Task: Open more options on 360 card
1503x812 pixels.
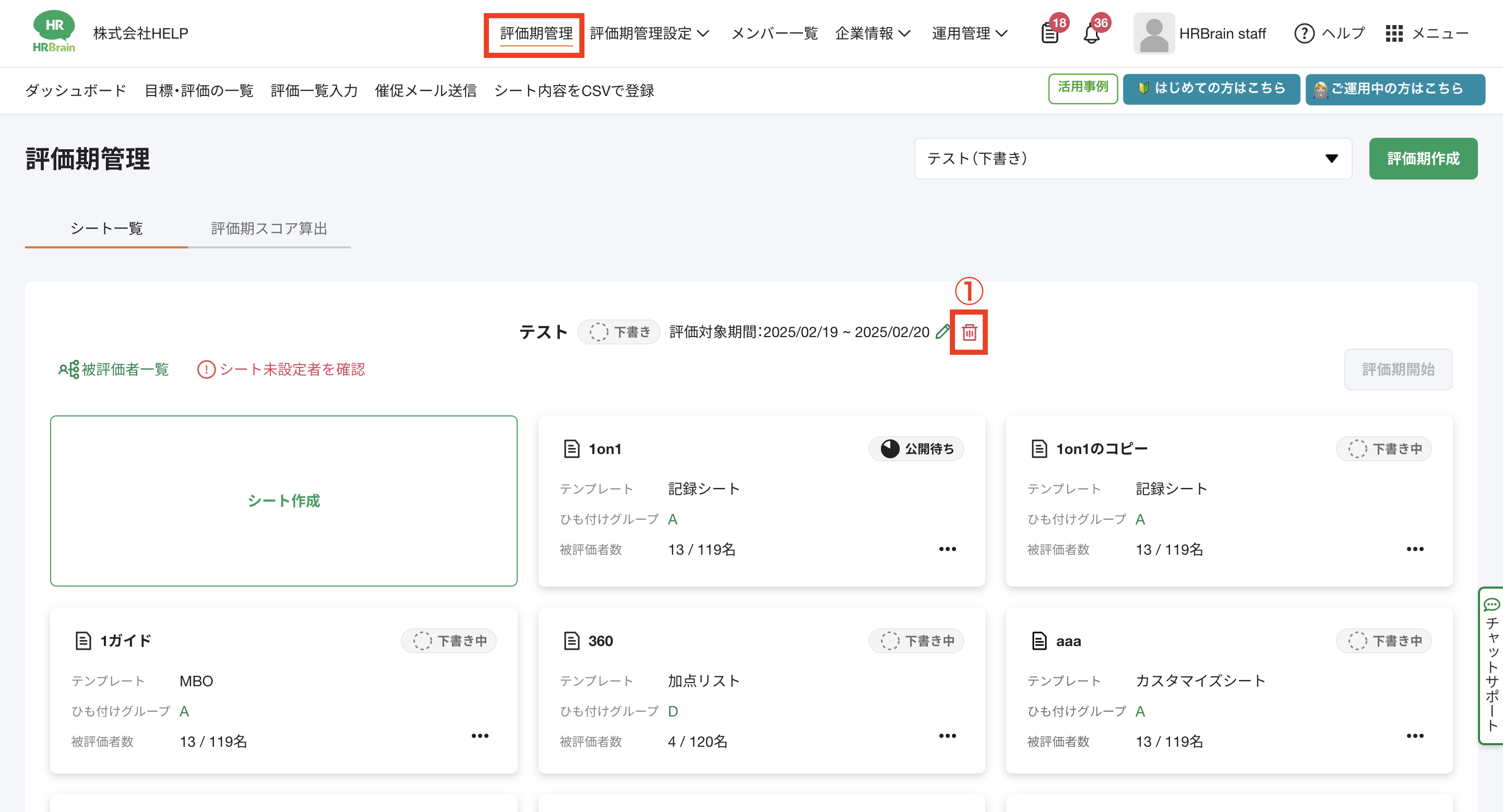Action: pos(948,736)
